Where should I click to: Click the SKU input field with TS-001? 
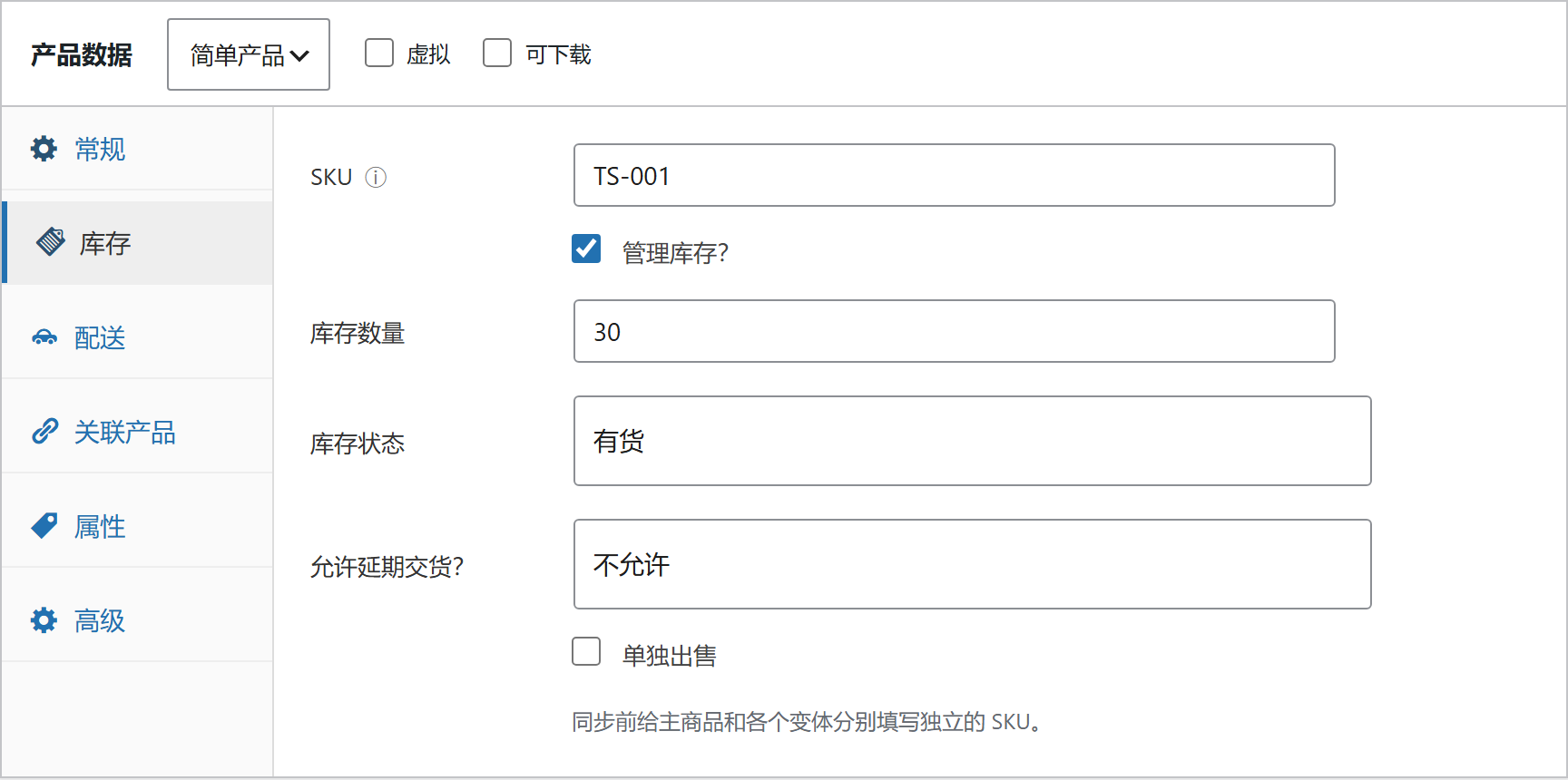pos(954,175)
